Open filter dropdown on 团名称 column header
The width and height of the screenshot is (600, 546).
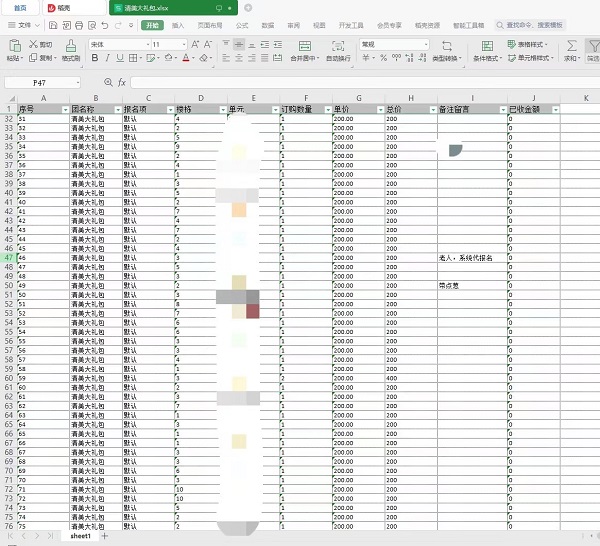click(x=118, y=110)
